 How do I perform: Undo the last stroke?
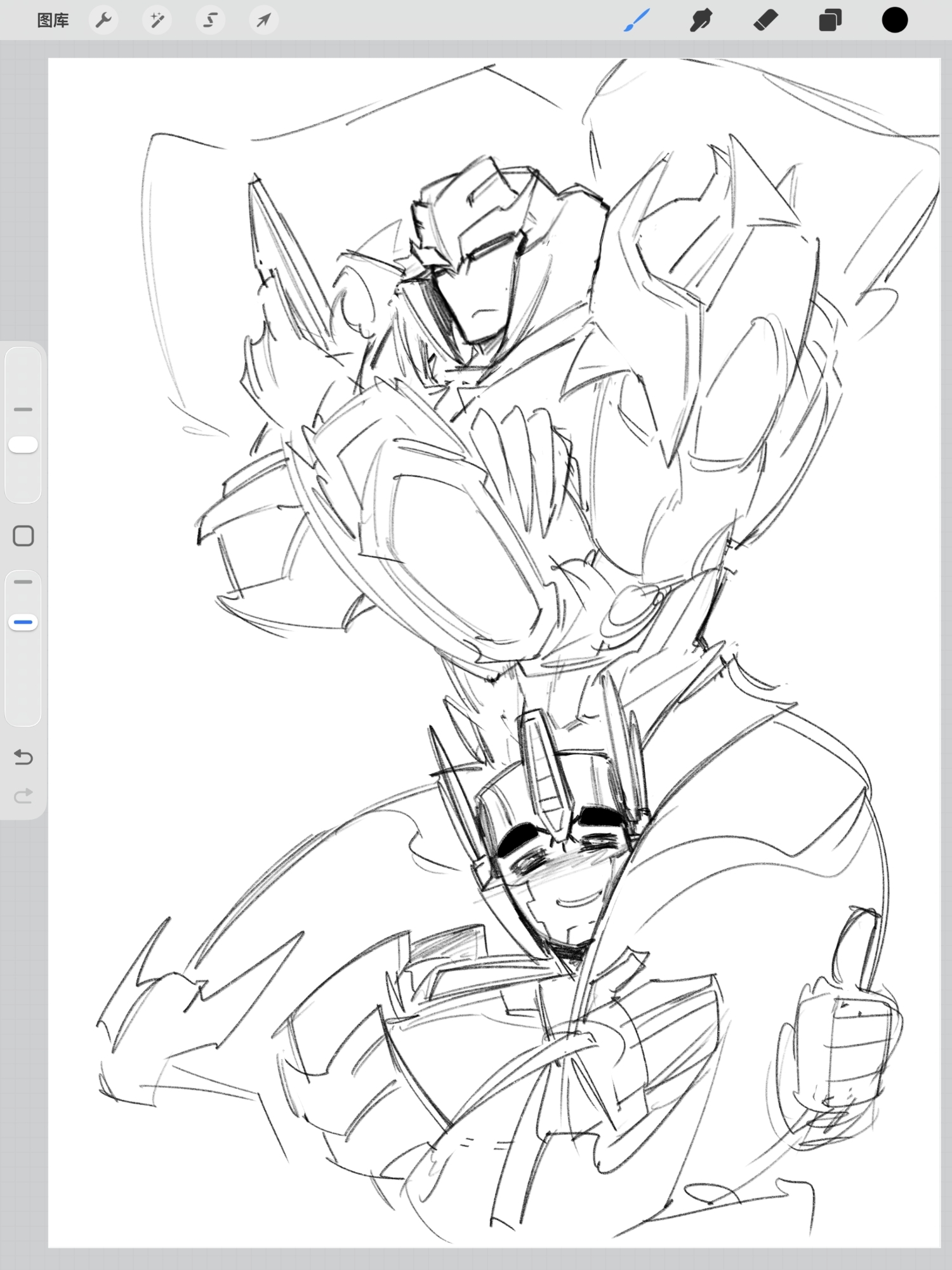[x=23, y=757]
